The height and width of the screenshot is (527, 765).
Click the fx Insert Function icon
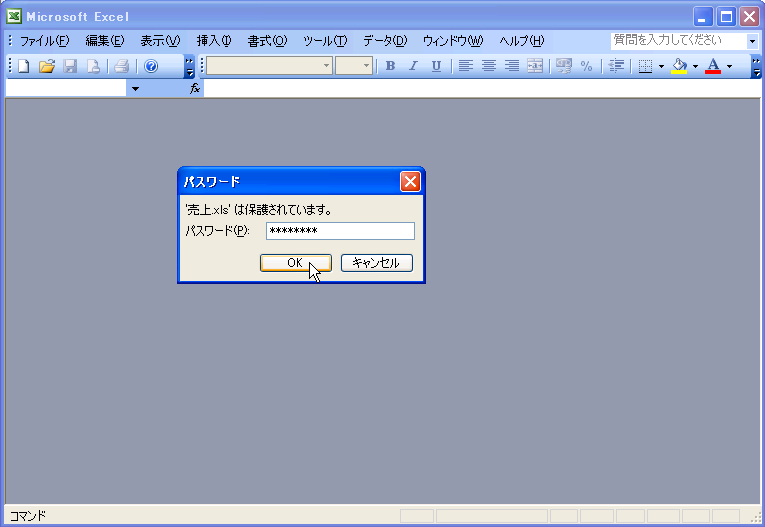195,88
